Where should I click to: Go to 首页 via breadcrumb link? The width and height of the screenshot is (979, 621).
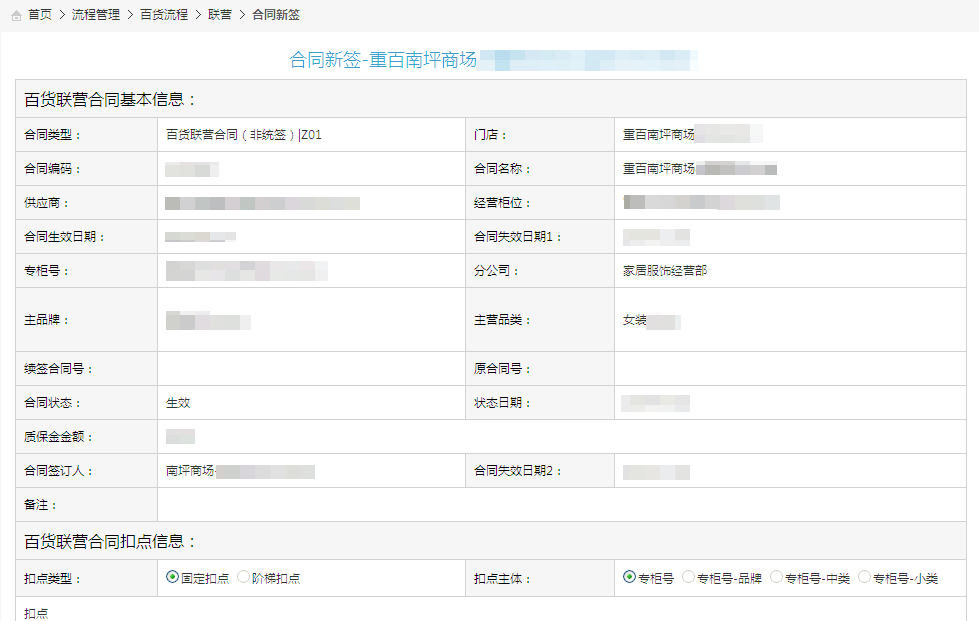(x=40, y=15)
